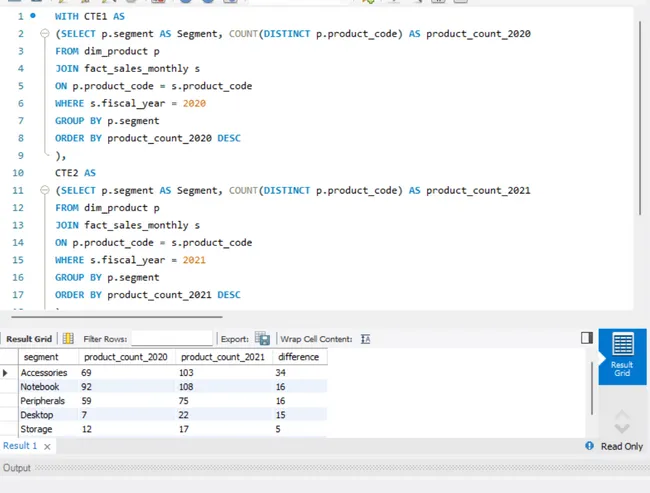Viewport: 650px width, 493px height.
Task: Click the down chevron in results side panel
Action: click(622, 427)
